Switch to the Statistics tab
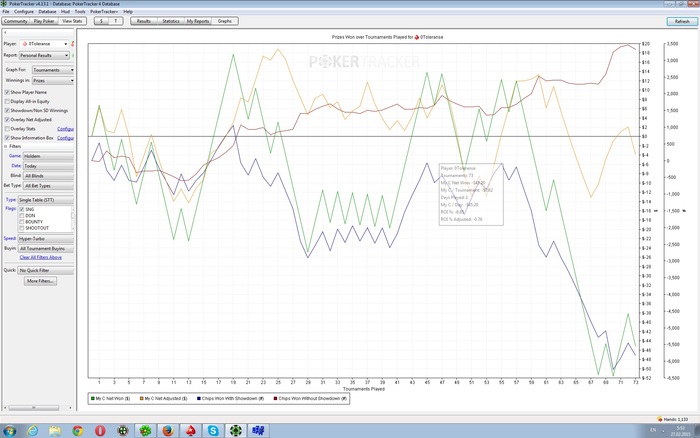This screenshot has width=700, height=438. click(171, 20)
